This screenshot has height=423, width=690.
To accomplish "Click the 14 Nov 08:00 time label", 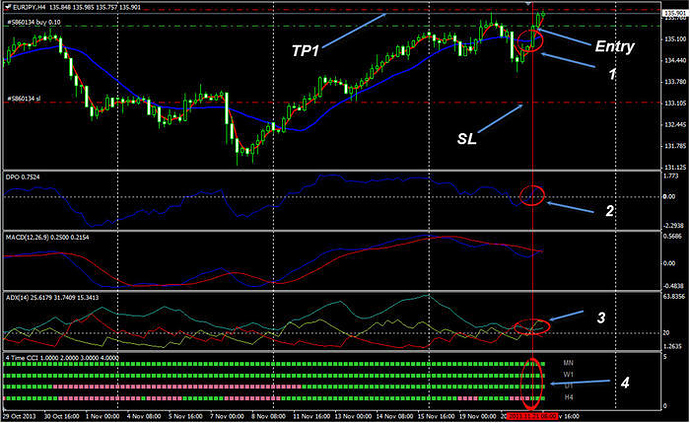I will pyautogui.click(x=395, y=416).
